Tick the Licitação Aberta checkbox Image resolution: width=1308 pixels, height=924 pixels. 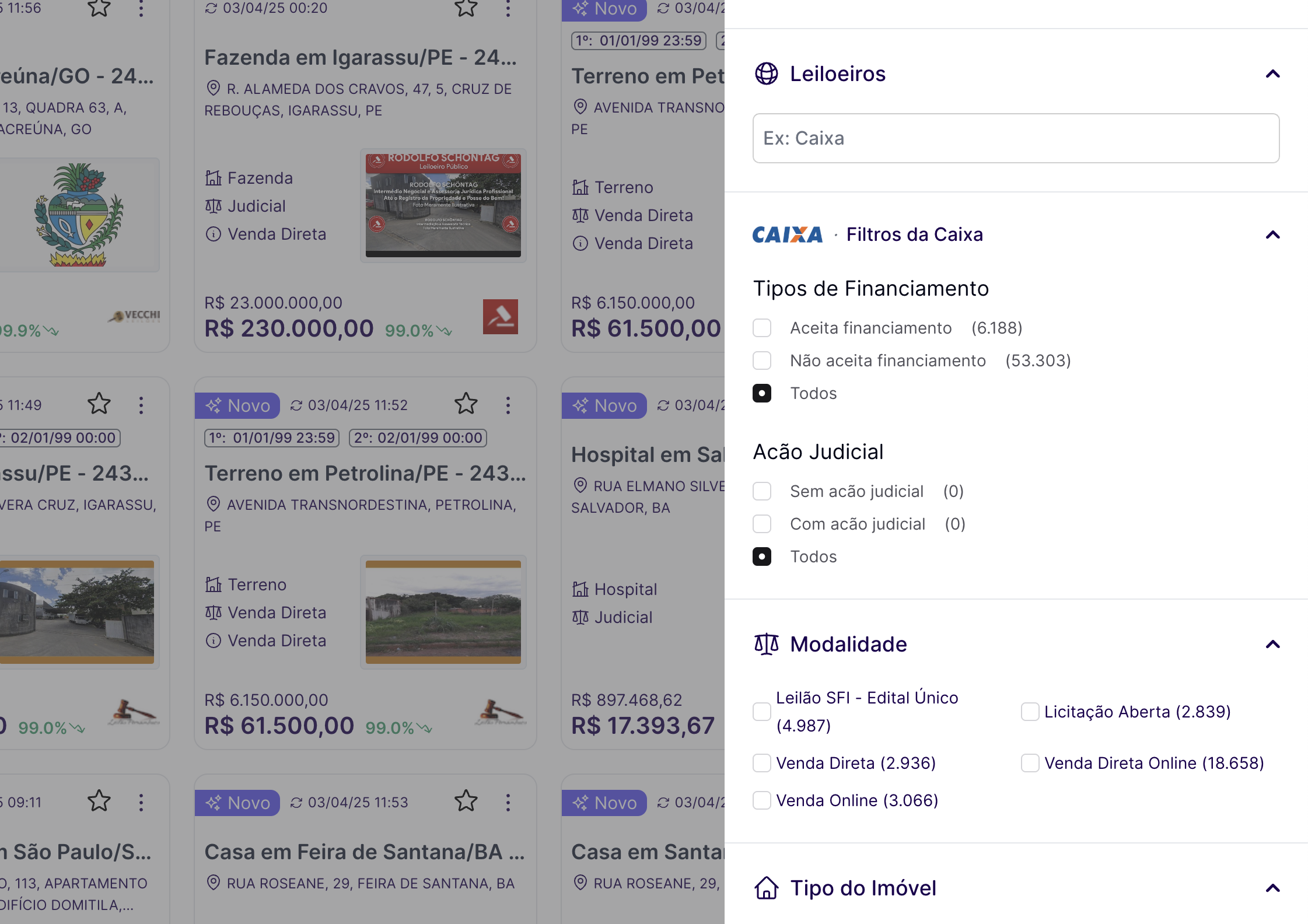coord(1030,712)
